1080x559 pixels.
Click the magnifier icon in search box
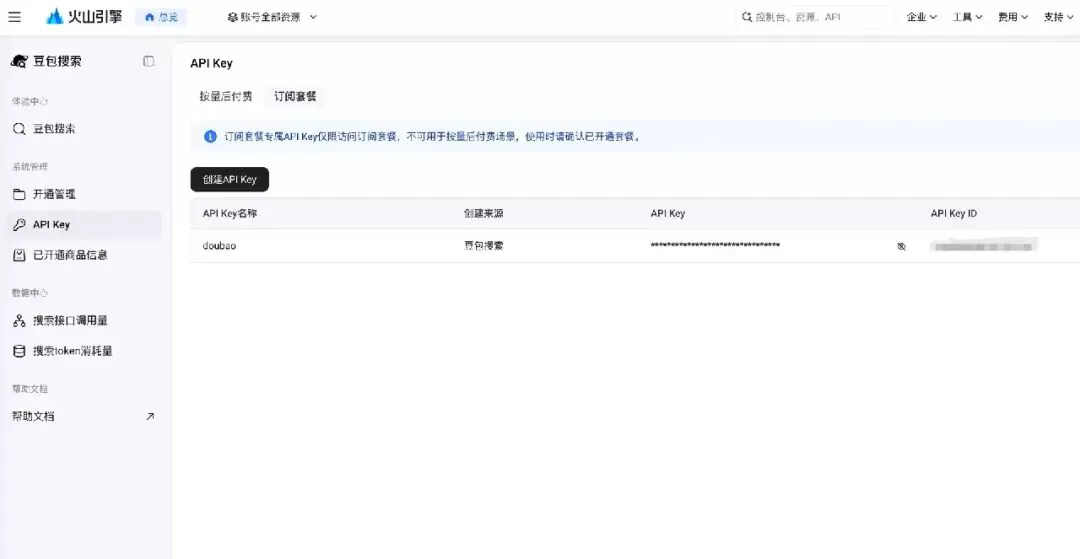pos(747,17)
